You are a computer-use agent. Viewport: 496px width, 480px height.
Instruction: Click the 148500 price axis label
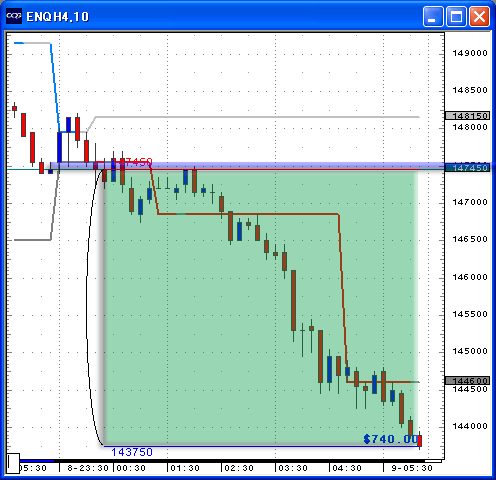coord(470,90)
